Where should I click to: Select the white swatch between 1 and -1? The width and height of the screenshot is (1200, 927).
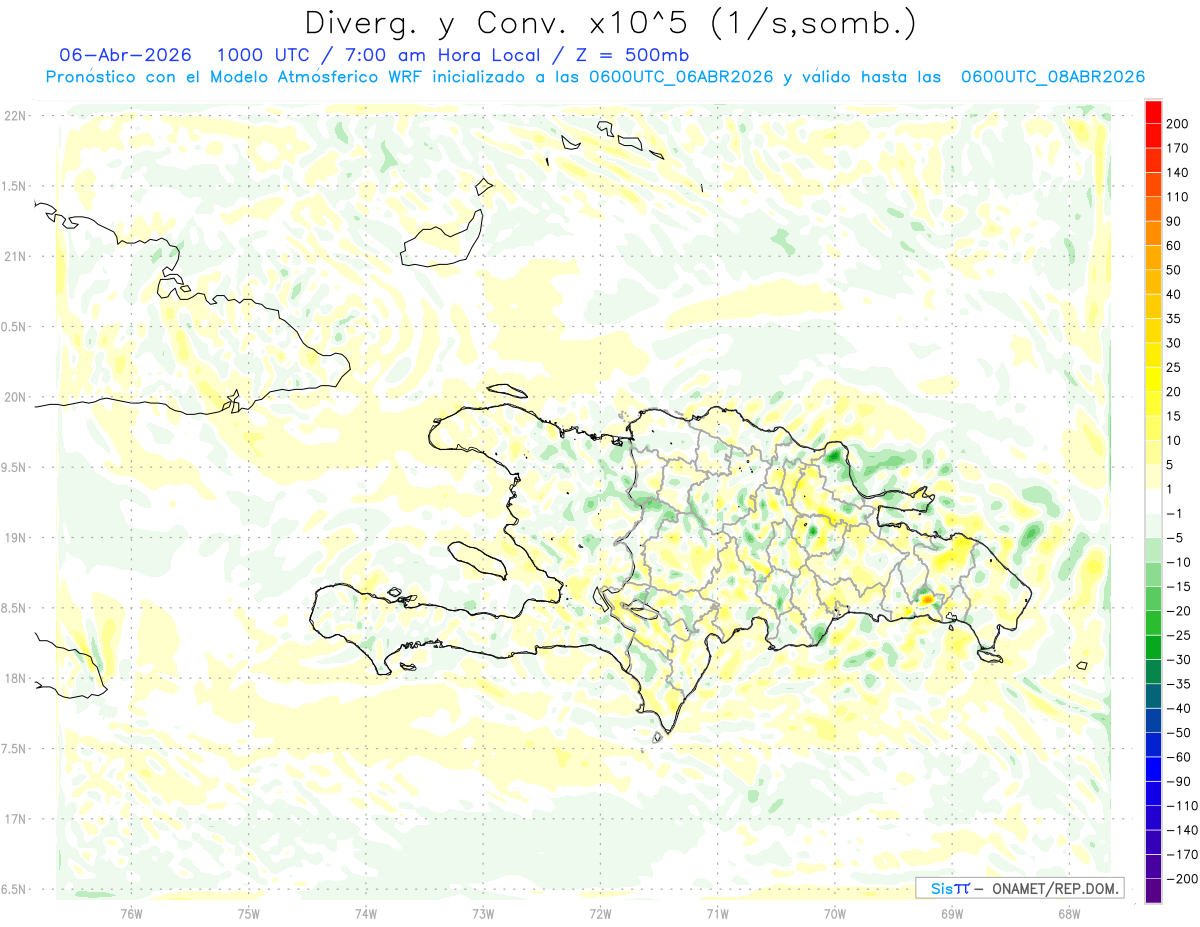click(1153, 501)
